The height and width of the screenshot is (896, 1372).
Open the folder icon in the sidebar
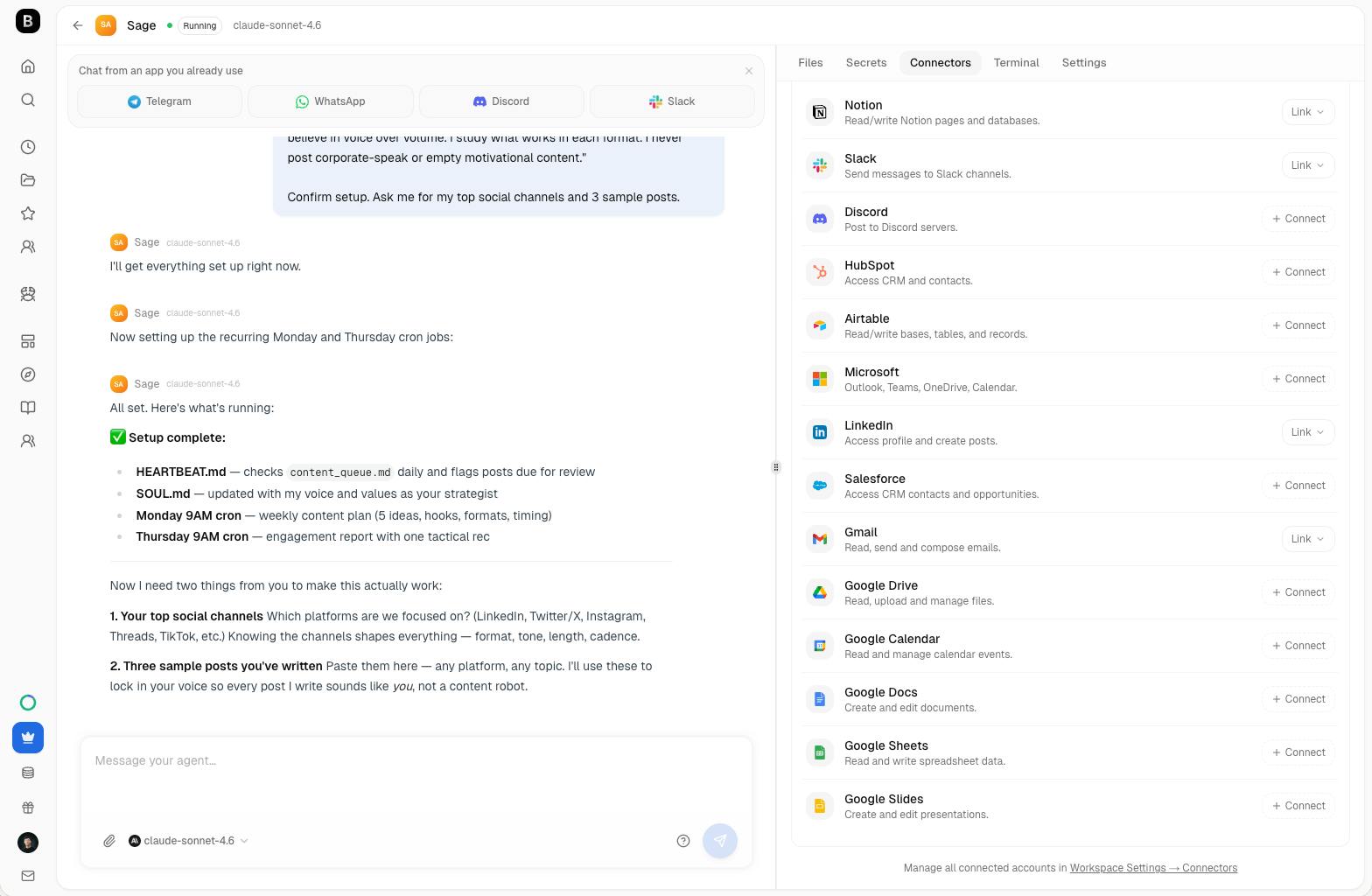coord(28,180)
